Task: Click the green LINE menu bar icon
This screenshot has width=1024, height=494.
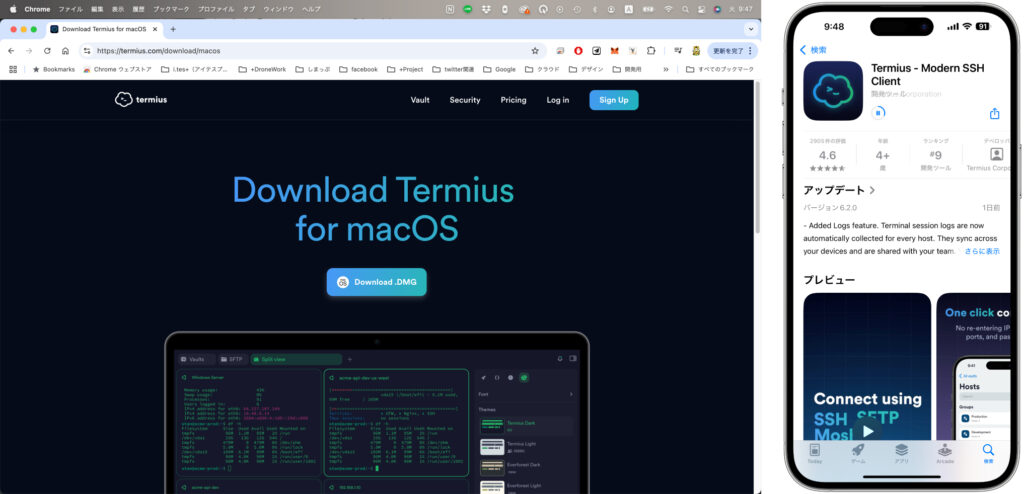Action: pyautogui.click(x=468, y=9)
